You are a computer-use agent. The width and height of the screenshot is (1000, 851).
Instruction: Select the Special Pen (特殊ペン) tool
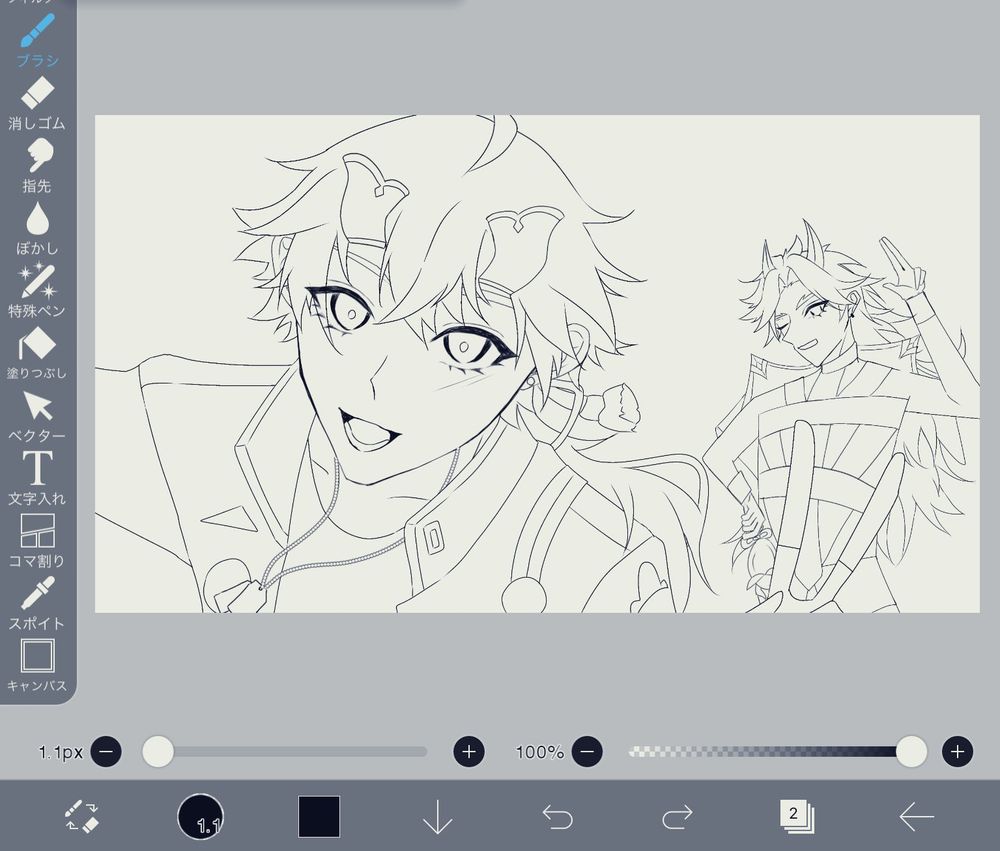(37, 292)
